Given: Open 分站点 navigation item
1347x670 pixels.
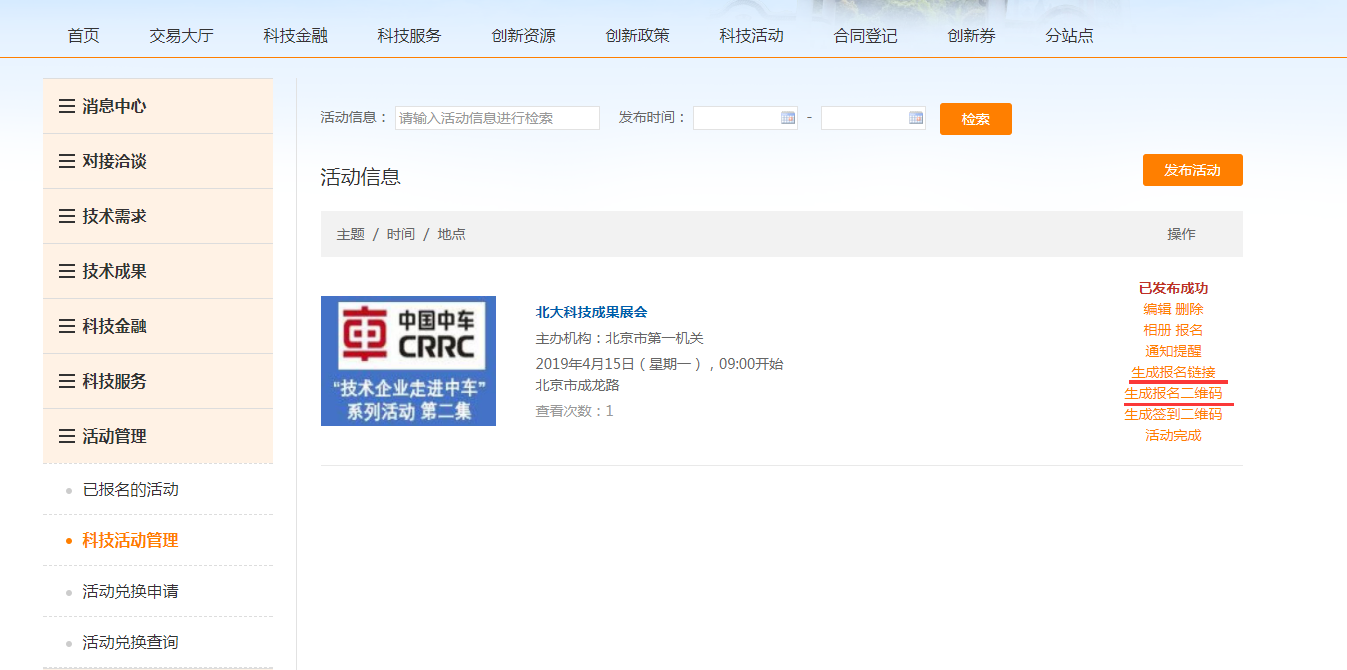Looking at the screenshot, I should click(x=1070, y=35).
